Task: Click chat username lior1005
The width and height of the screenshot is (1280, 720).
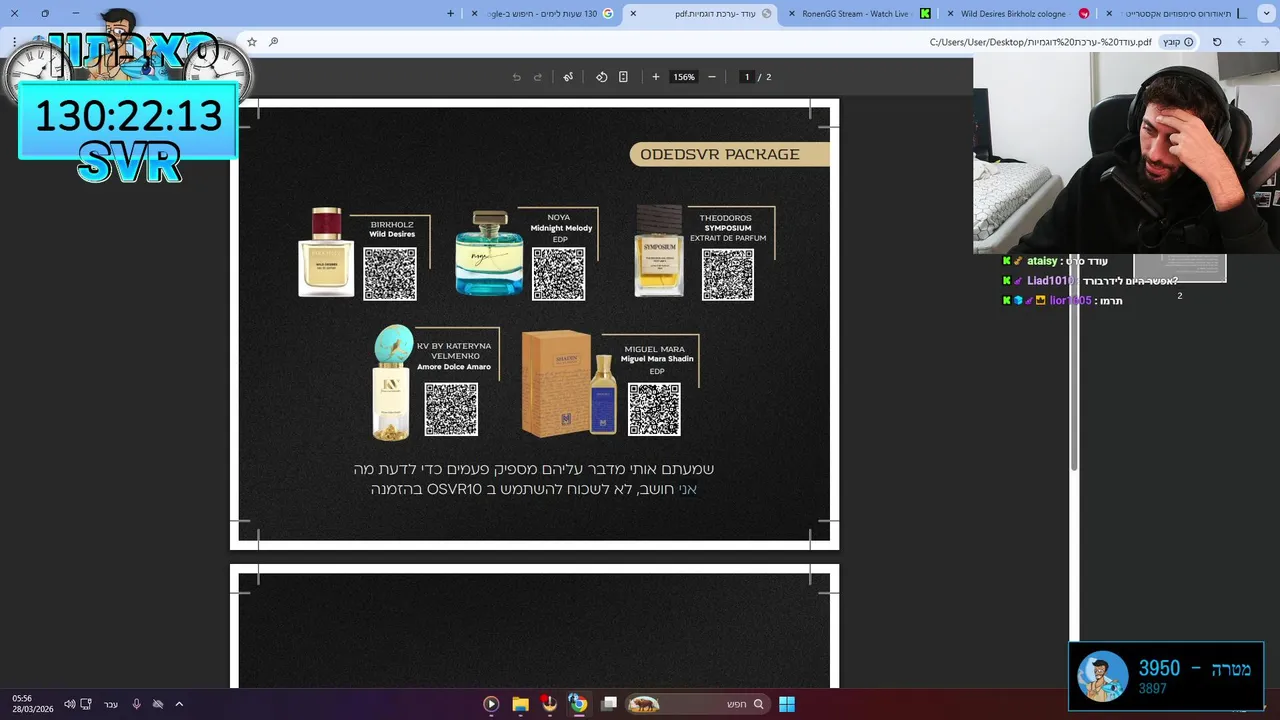Action: coord(1070,300)
